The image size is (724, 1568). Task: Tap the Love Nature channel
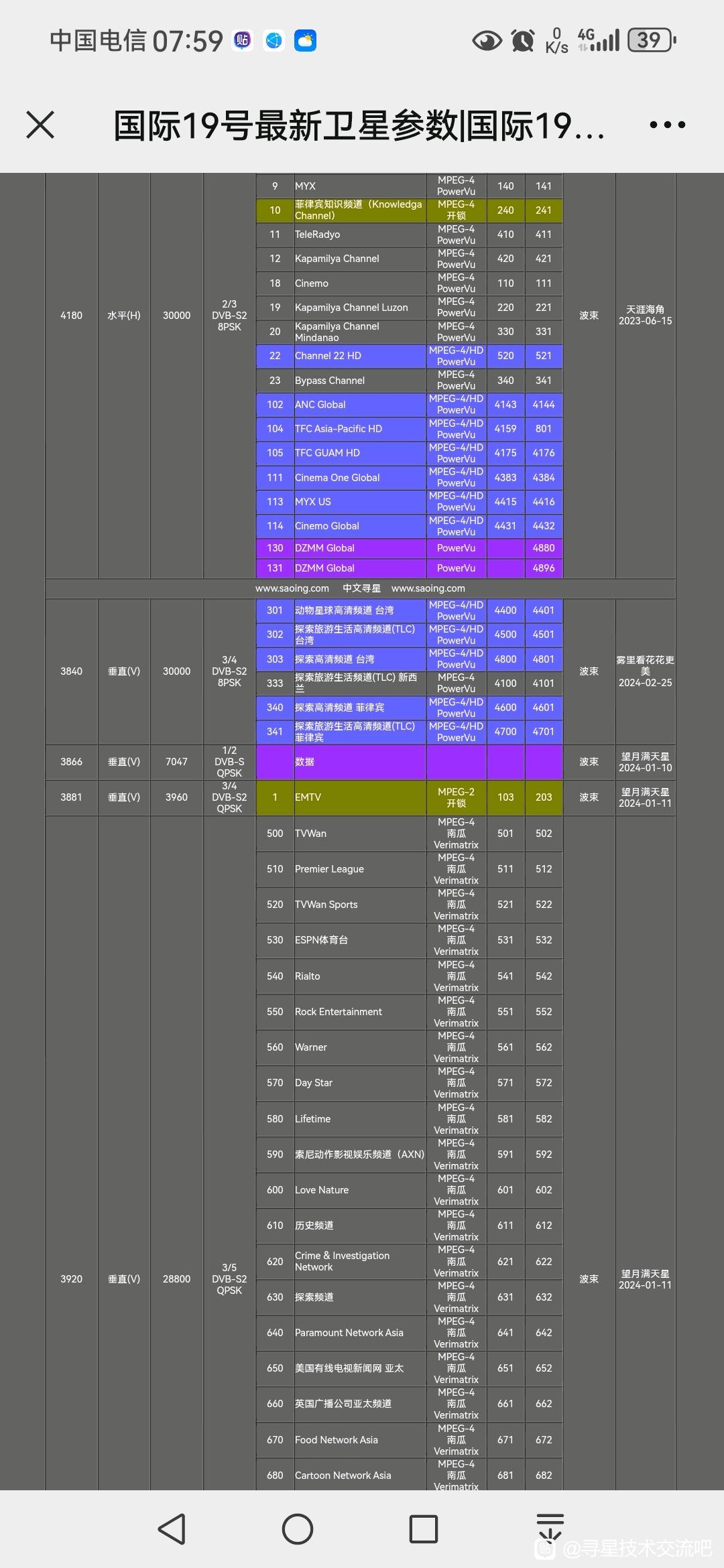(x=322, y=1190)
